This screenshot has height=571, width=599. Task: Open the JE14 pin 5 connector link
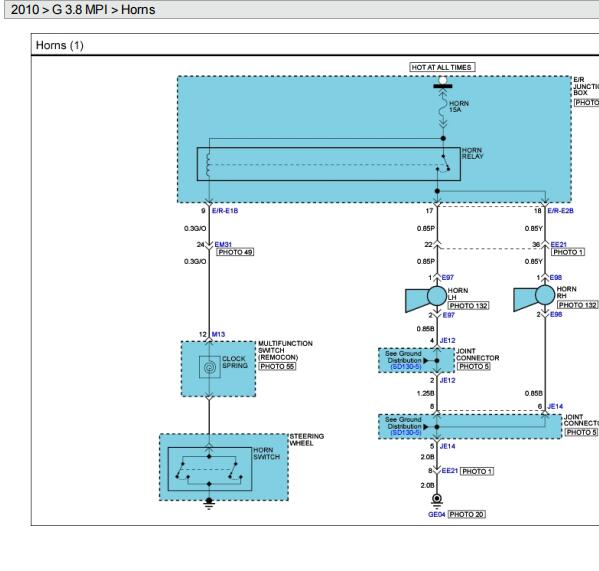(x=447, y=446)
